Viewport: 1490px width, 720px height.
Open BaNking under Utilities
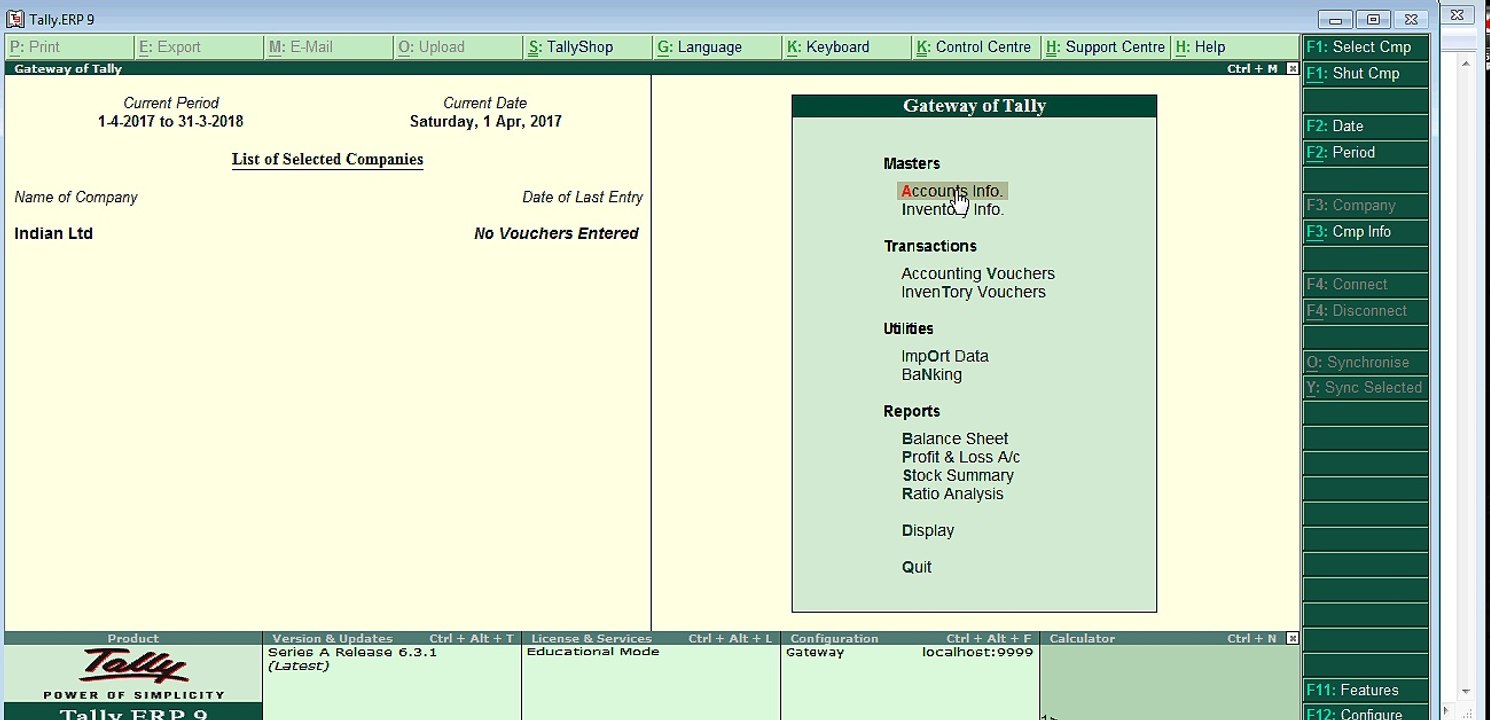(931, 375)
